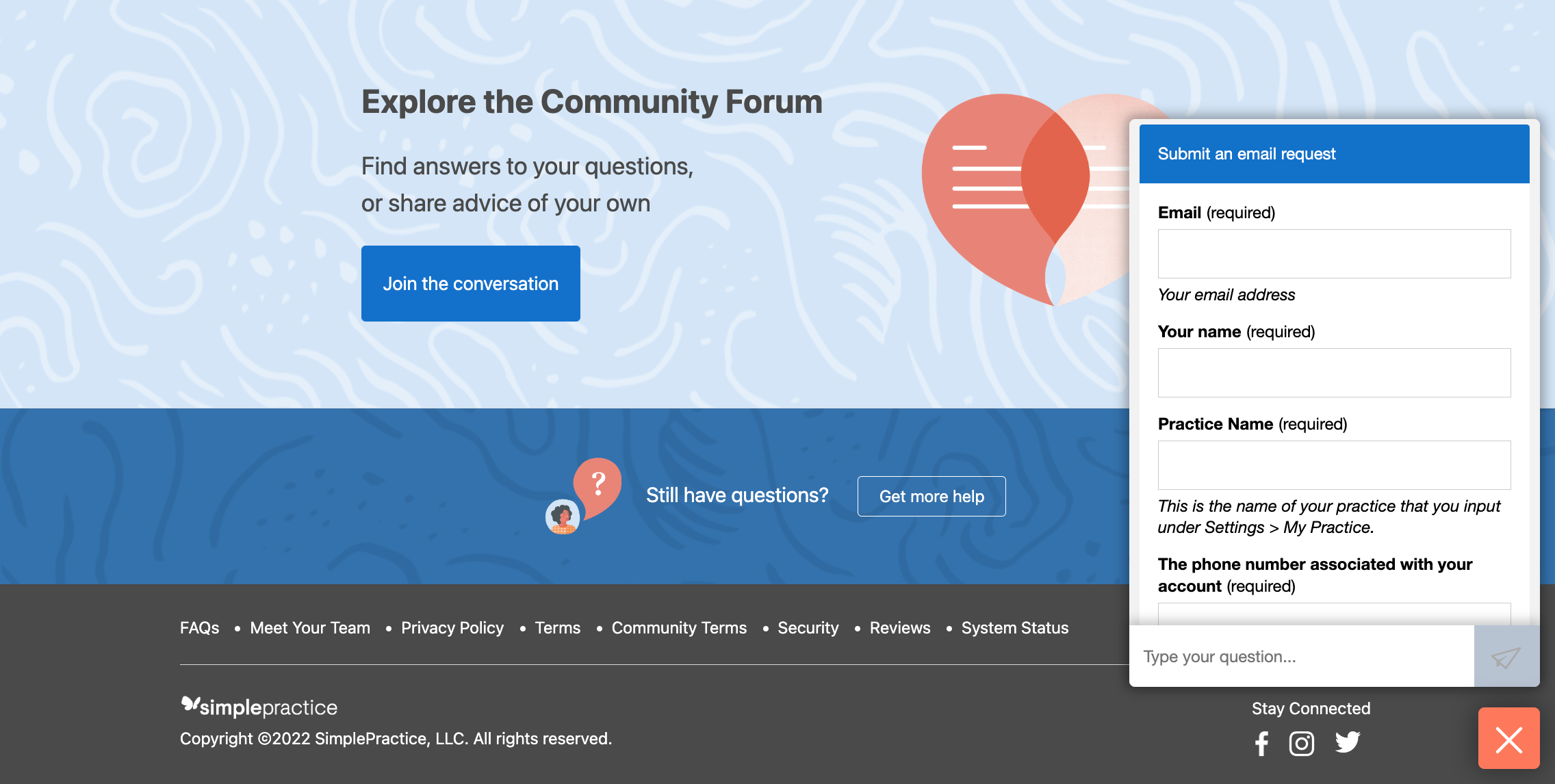Click the Get more help button
This screenshot has width=1555, height=784.
(931, 496)
